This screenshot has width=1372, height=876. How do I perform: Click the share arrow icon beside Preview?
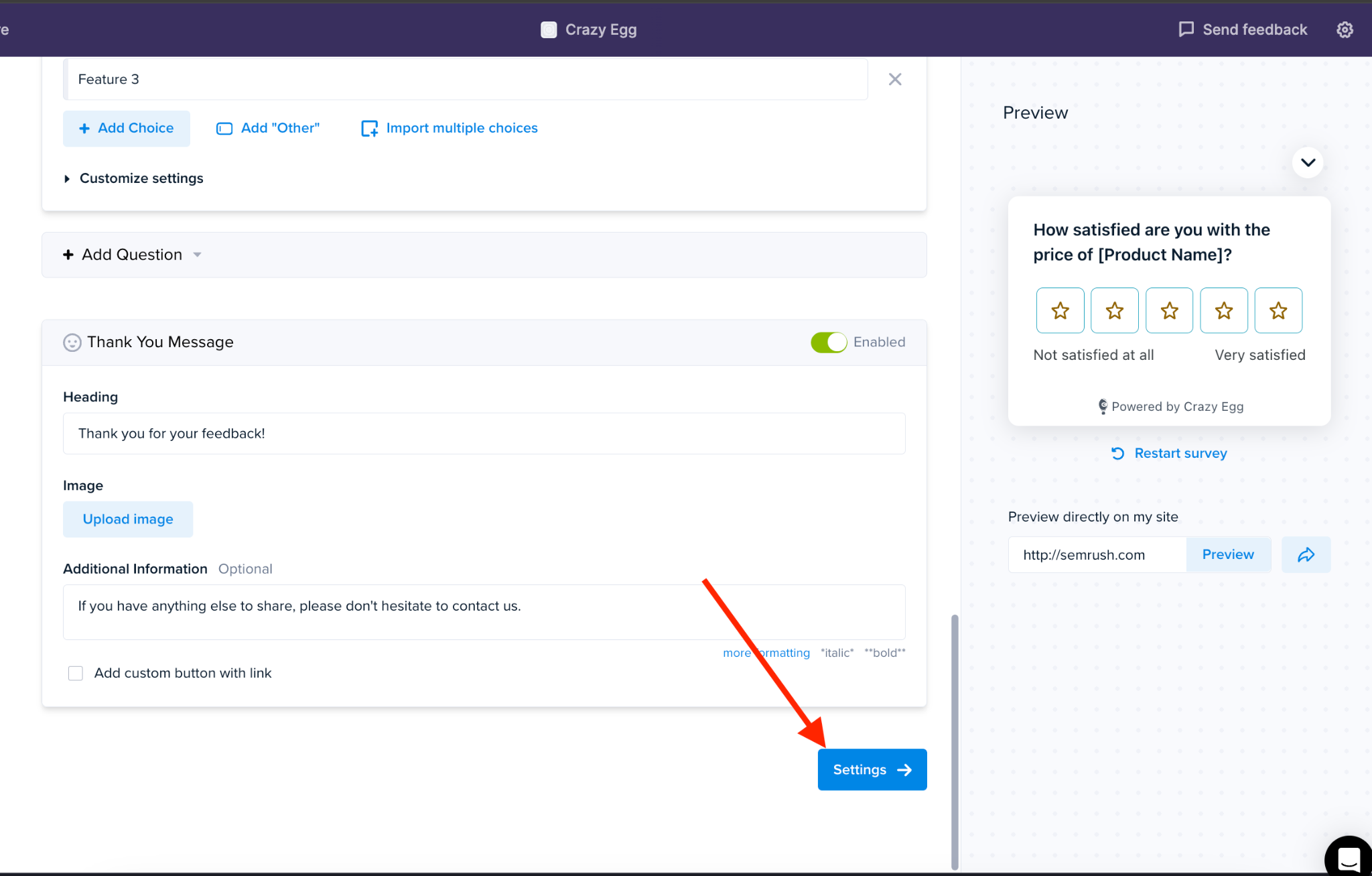coord(1306,554)
